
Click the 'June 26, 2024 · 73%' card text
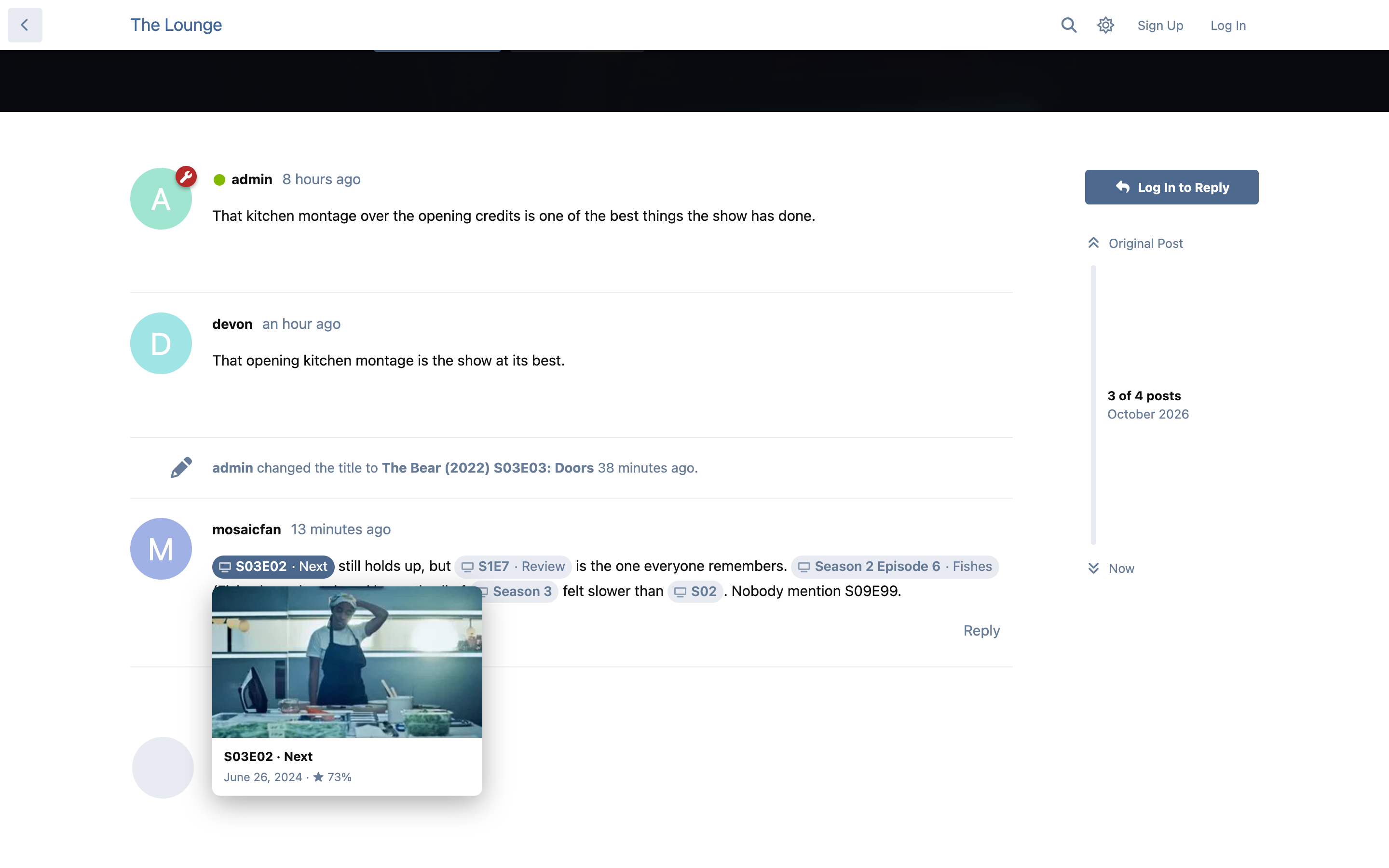(287, 777)
